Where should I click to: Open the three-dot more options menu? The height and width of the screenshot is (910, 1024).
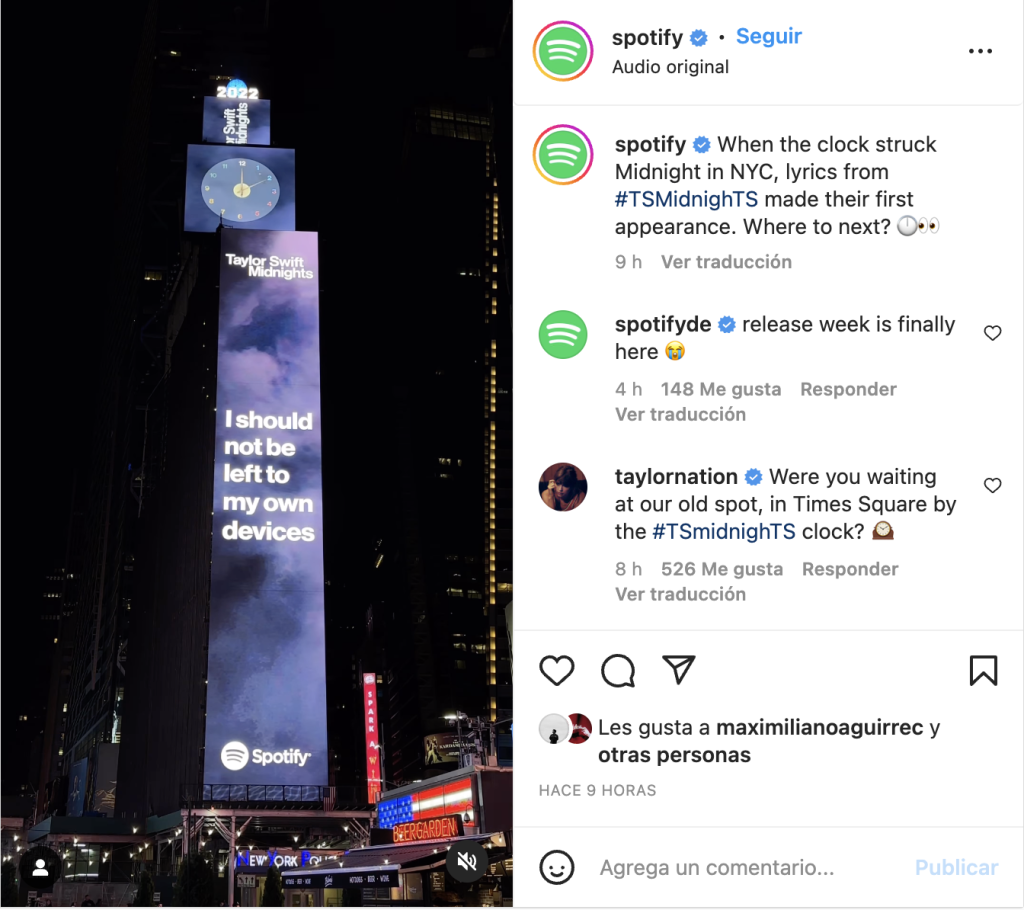click(x=980, y=51)
